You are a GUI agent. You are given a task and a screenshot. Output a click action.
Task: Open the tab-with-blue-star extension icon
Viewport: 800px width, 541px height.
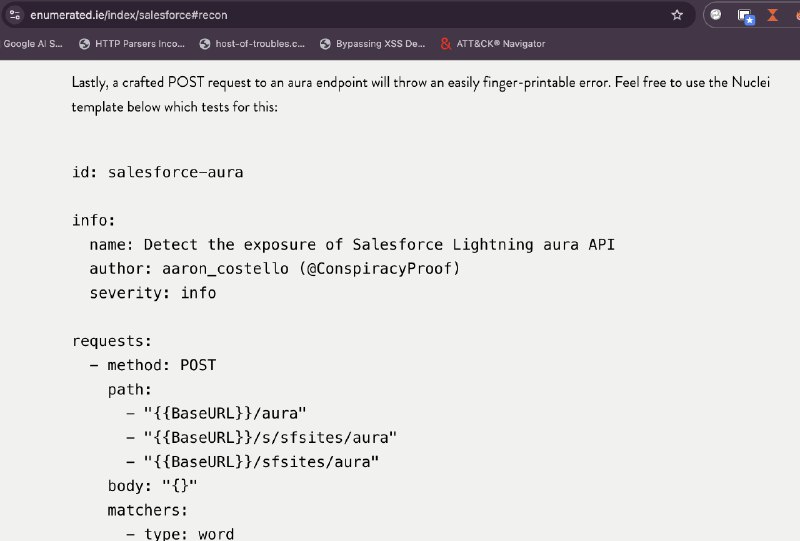pos(745,15)
